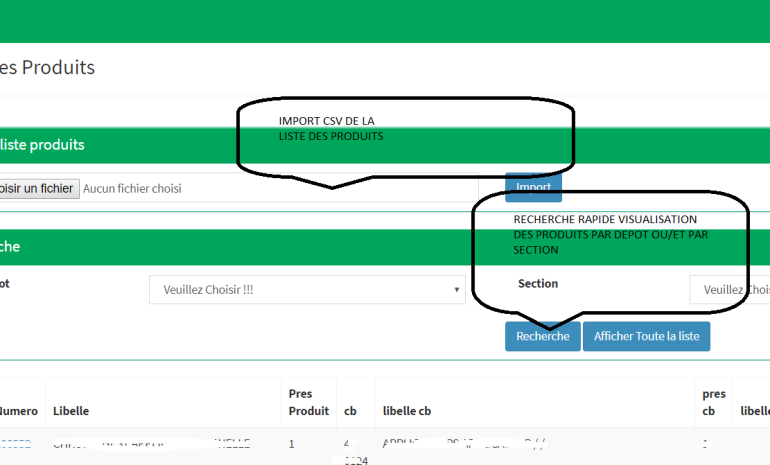The width and height of the screenshot is (770, 465).
Task: Open the first row product number link
Action: click(15, 444)
